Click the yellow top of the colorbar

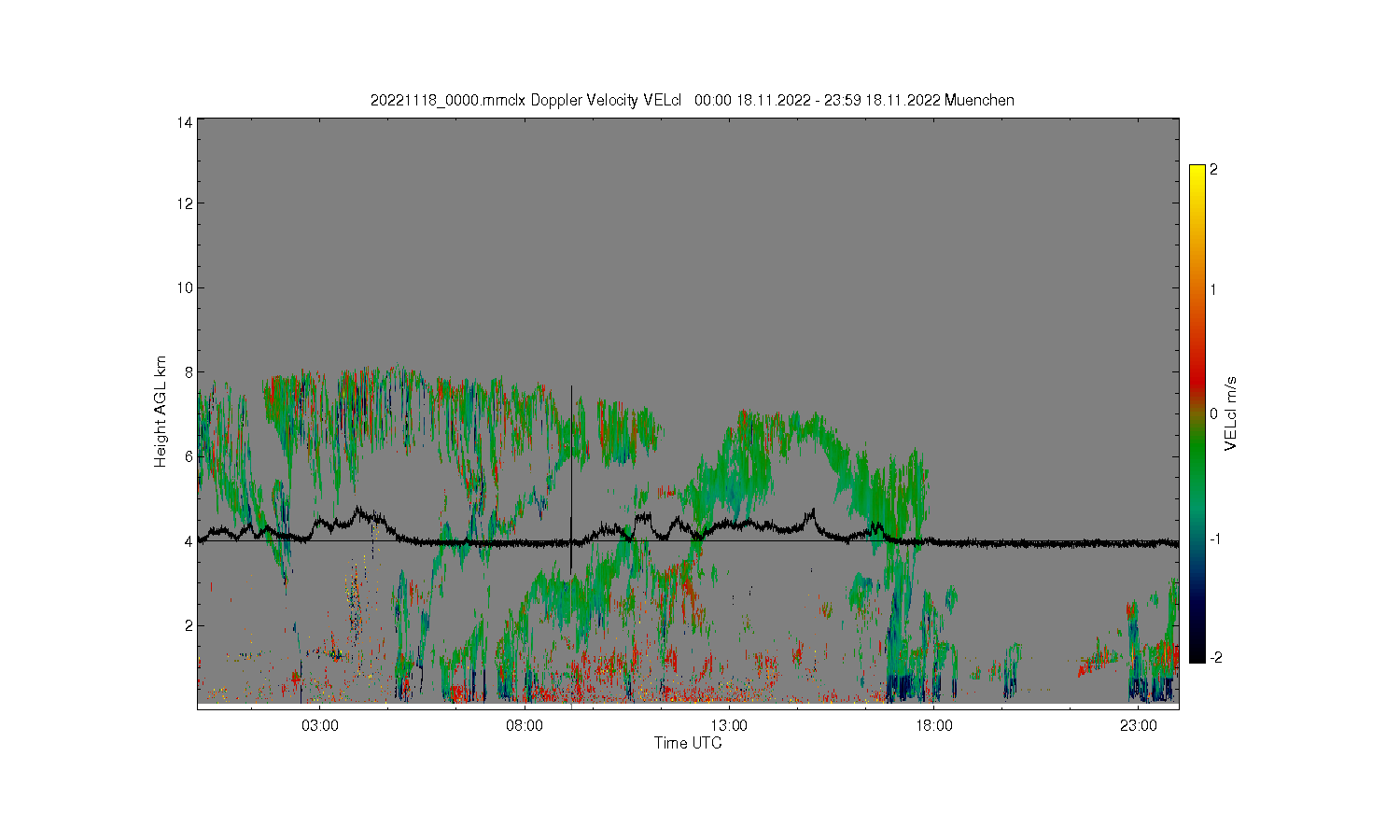[1197, 173]
